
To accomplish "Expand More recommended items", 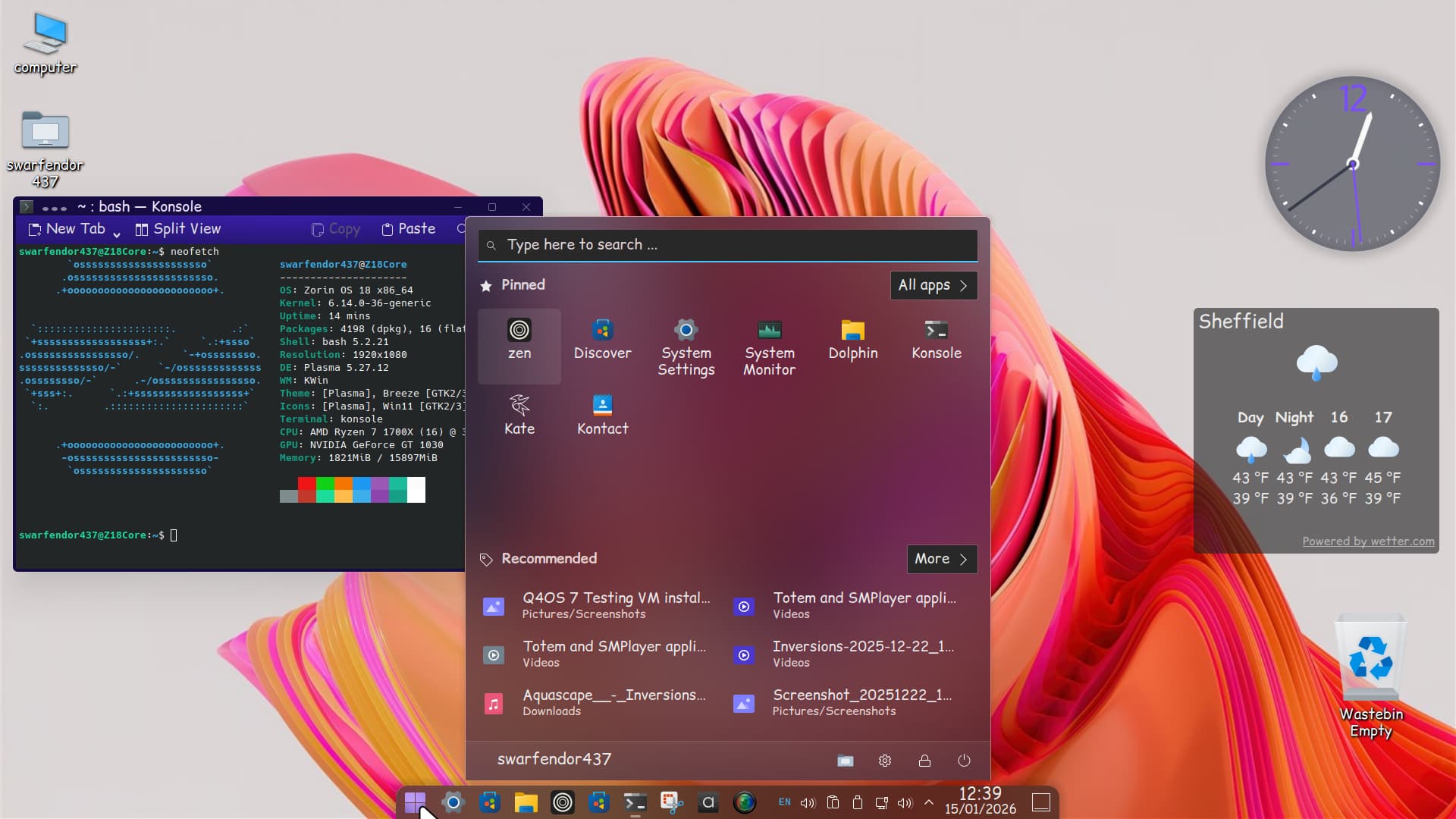I will pyautogui.click(x=941, y=559).
